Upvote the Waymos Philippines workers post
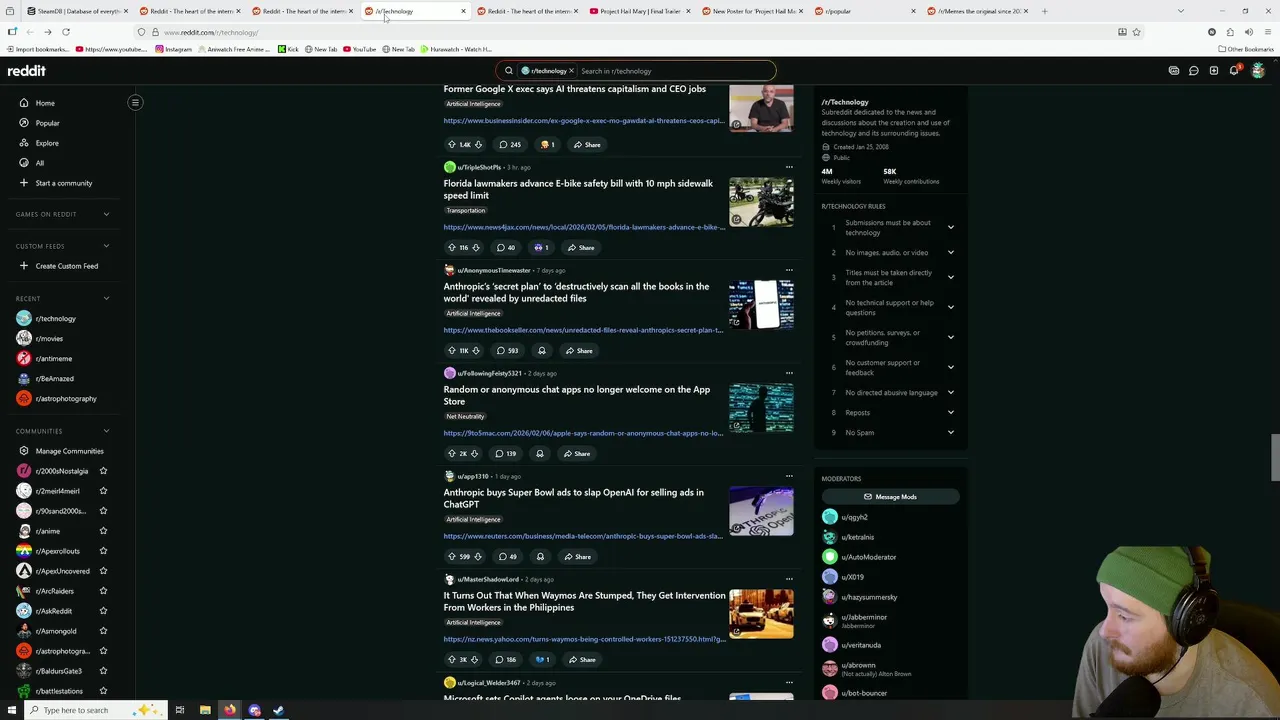This screenshot has width=1280, height=720. pyautogui.click(x=451, y=659)
